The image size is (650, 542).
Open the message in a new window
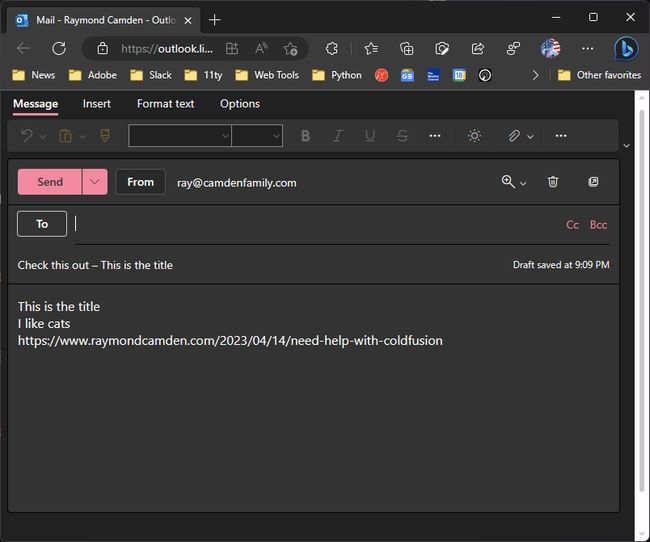[x=593, y=182]
